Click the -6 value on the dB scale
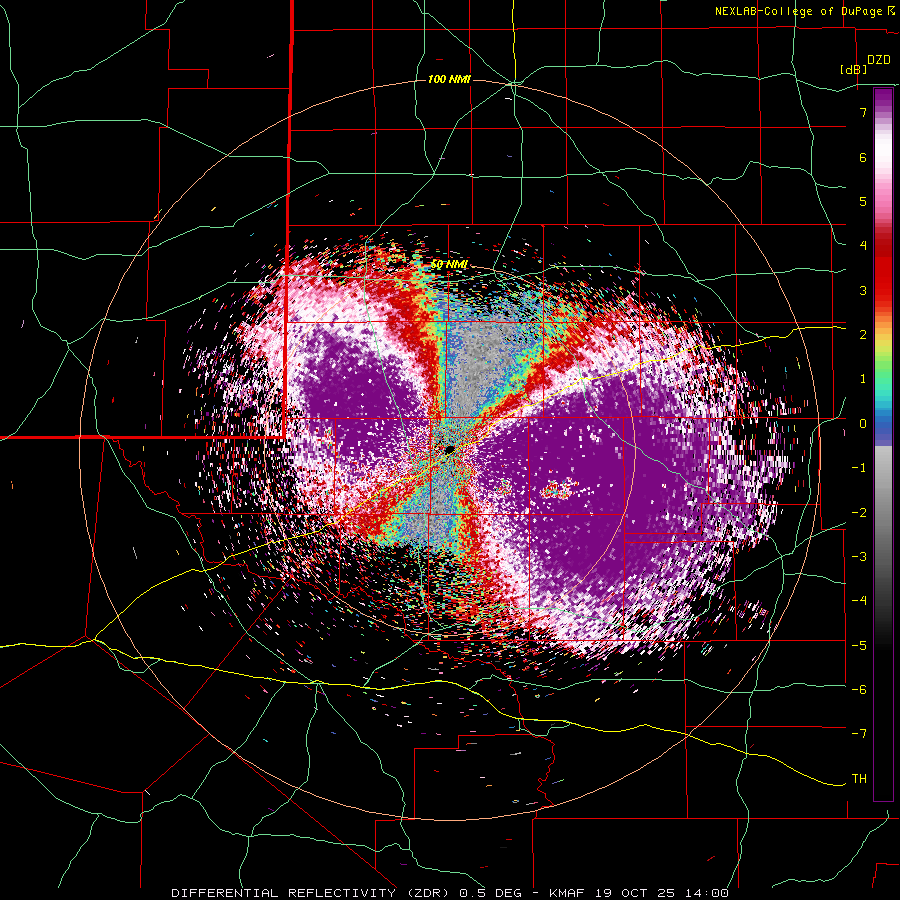 [859, 690]
